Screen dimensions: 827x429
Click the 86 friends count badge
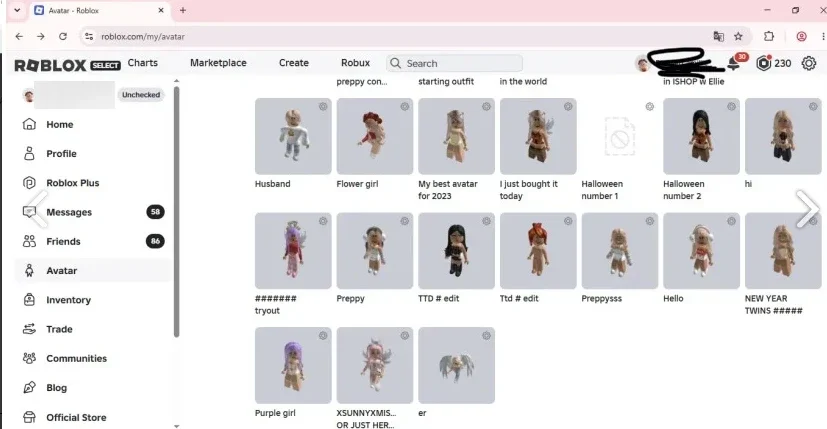[x=155, y=241]
